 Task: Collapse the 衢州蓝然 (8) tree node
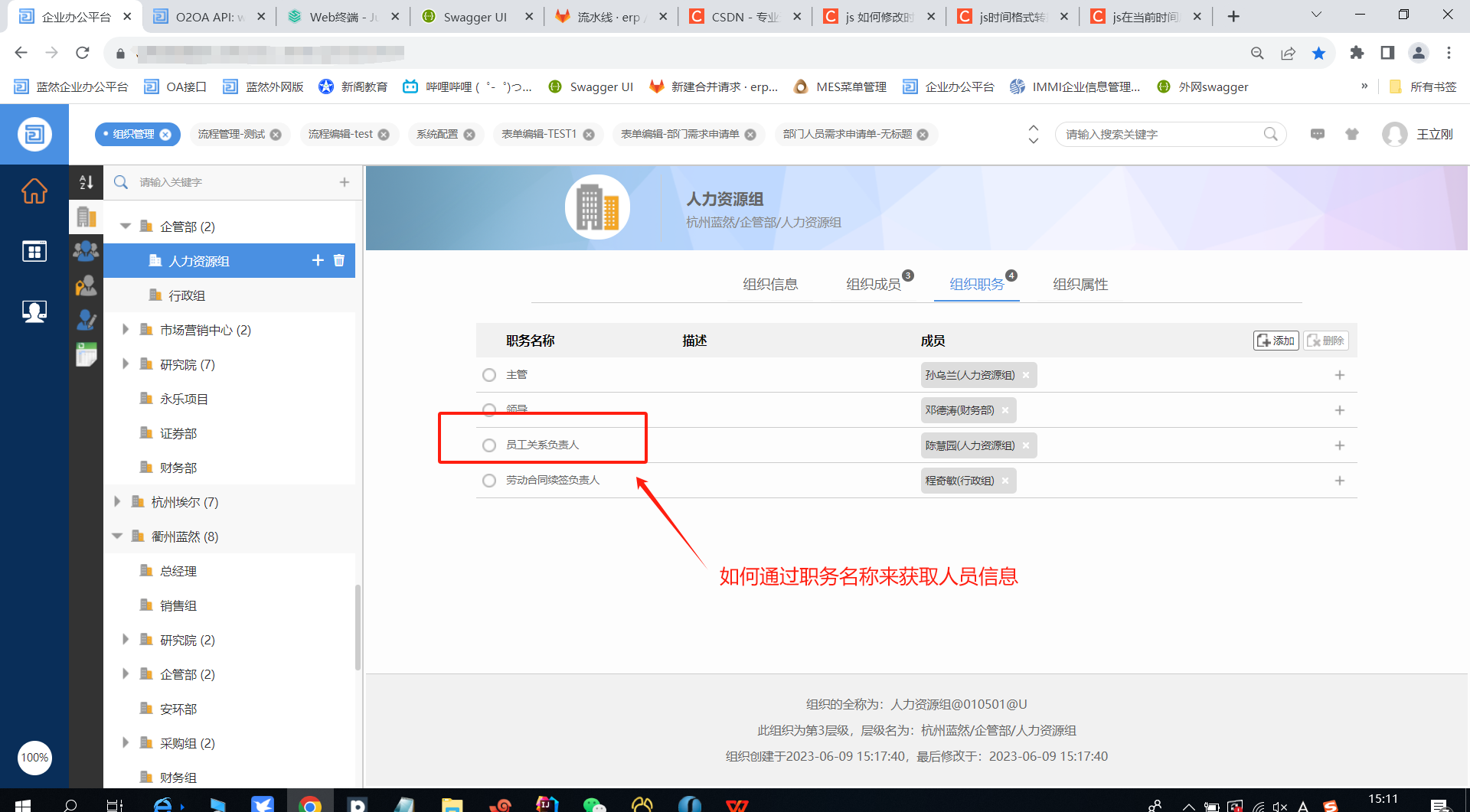tap(117, 536)
